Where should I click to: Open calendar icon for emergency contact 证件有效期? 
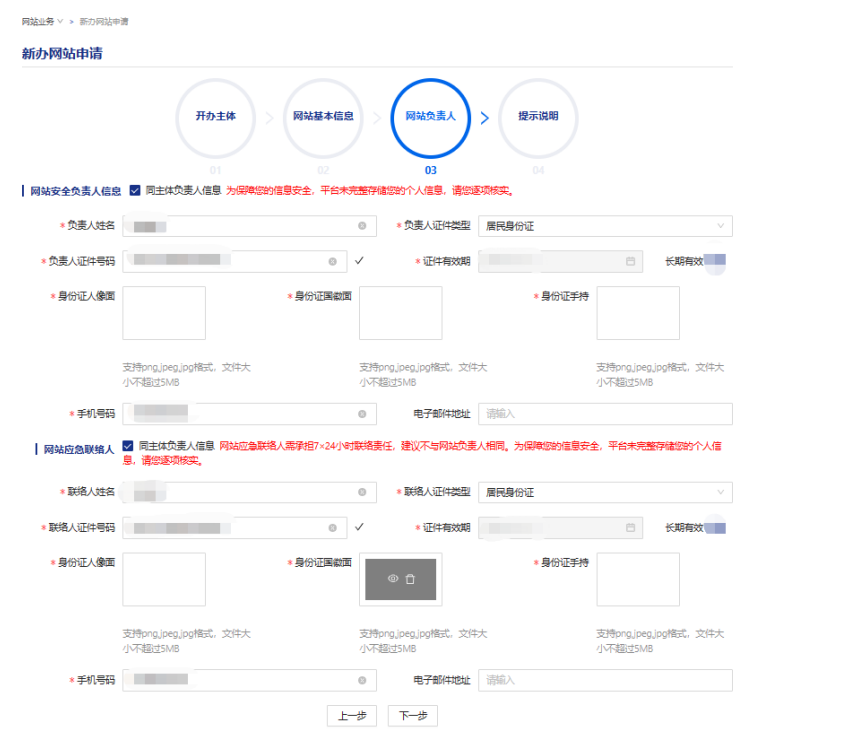[630, 527]
